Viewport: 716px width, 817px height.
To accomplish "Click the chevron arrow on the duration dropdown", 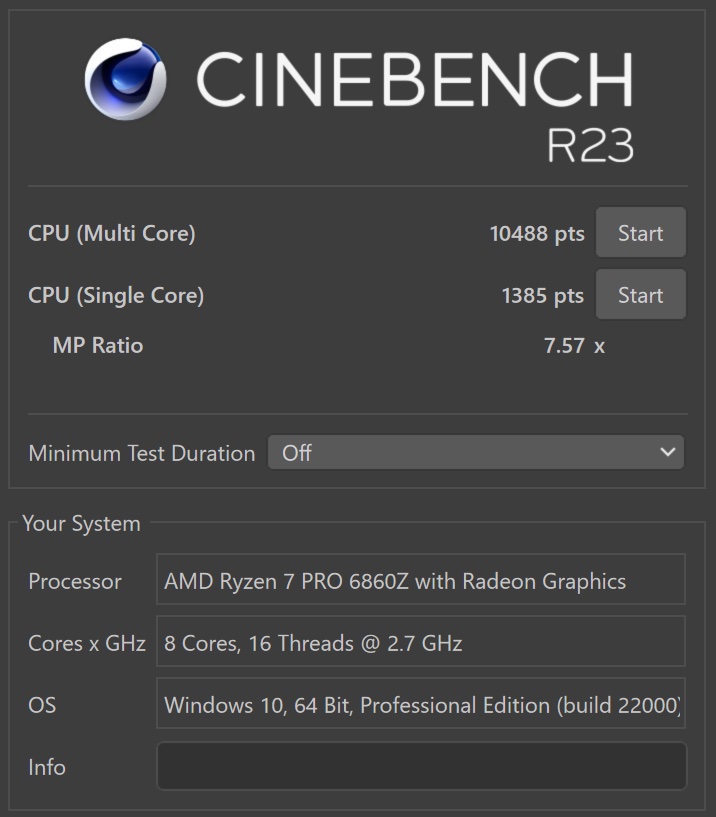I will tap(668, 453).
